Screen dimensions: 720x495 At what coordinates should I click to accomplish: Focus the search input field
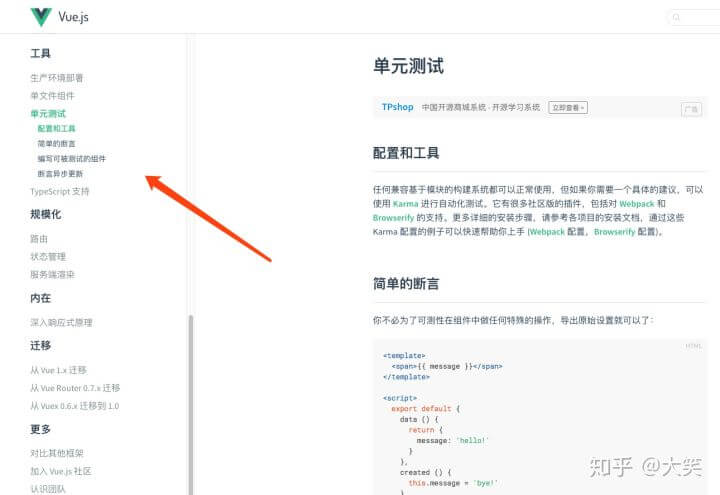(x=700, y=17)
